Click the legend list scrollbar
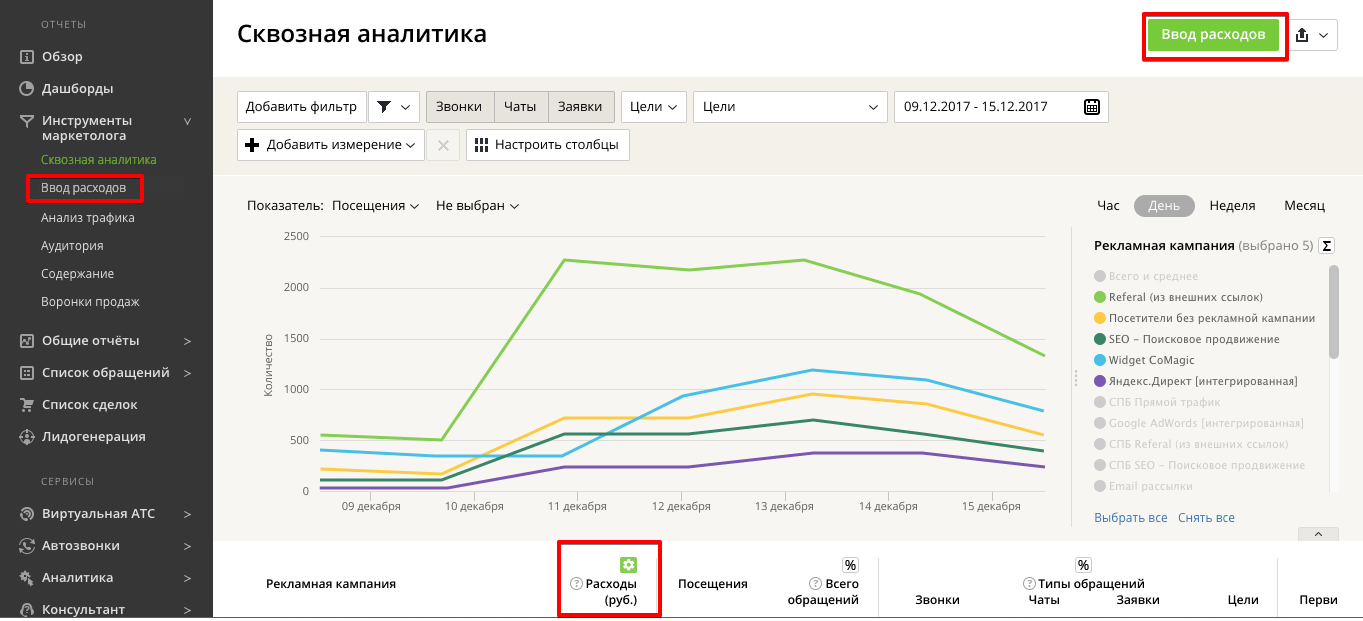 (1334, 312)
